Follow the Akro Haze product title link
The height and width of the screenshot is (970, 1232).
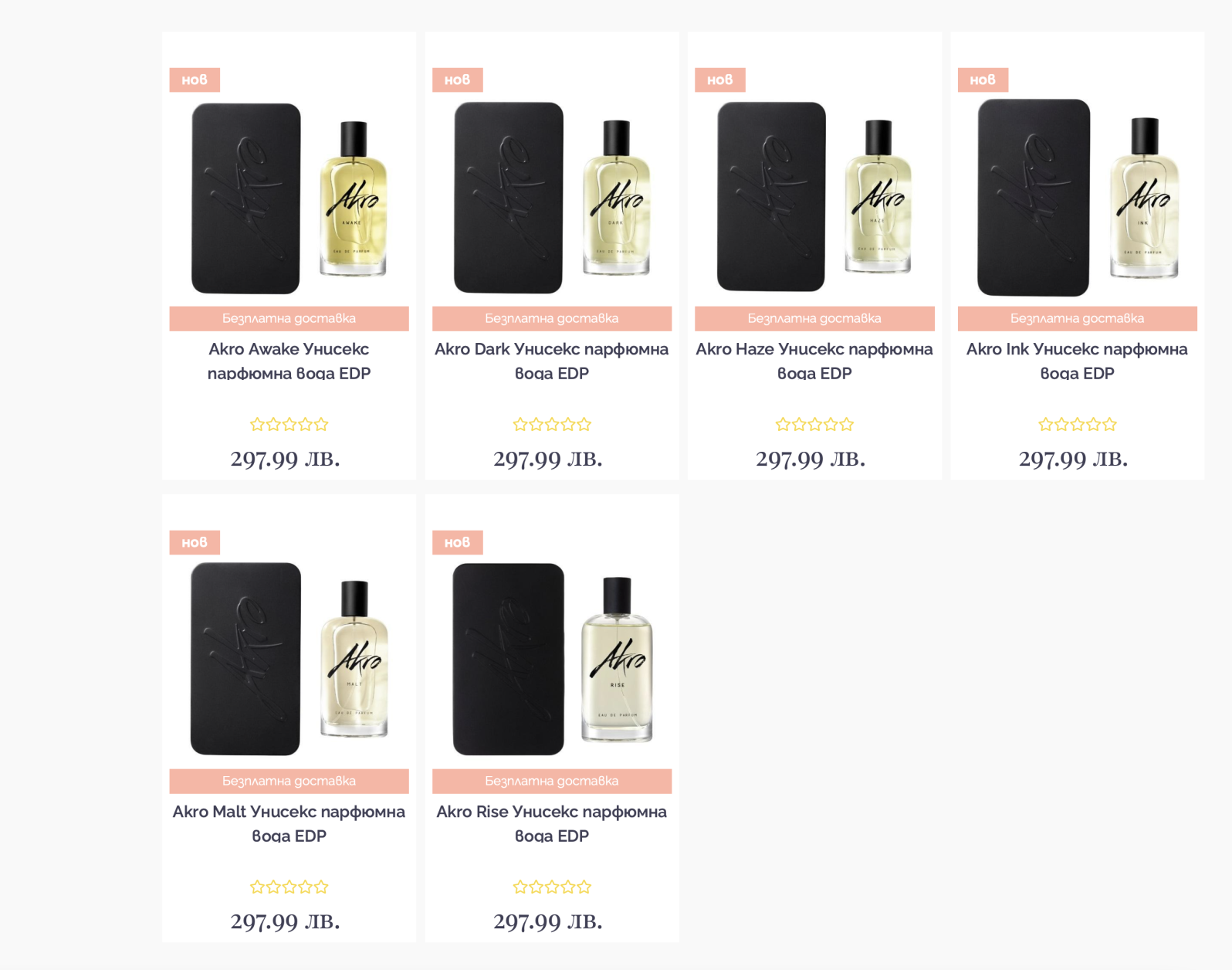pos(814,361)
